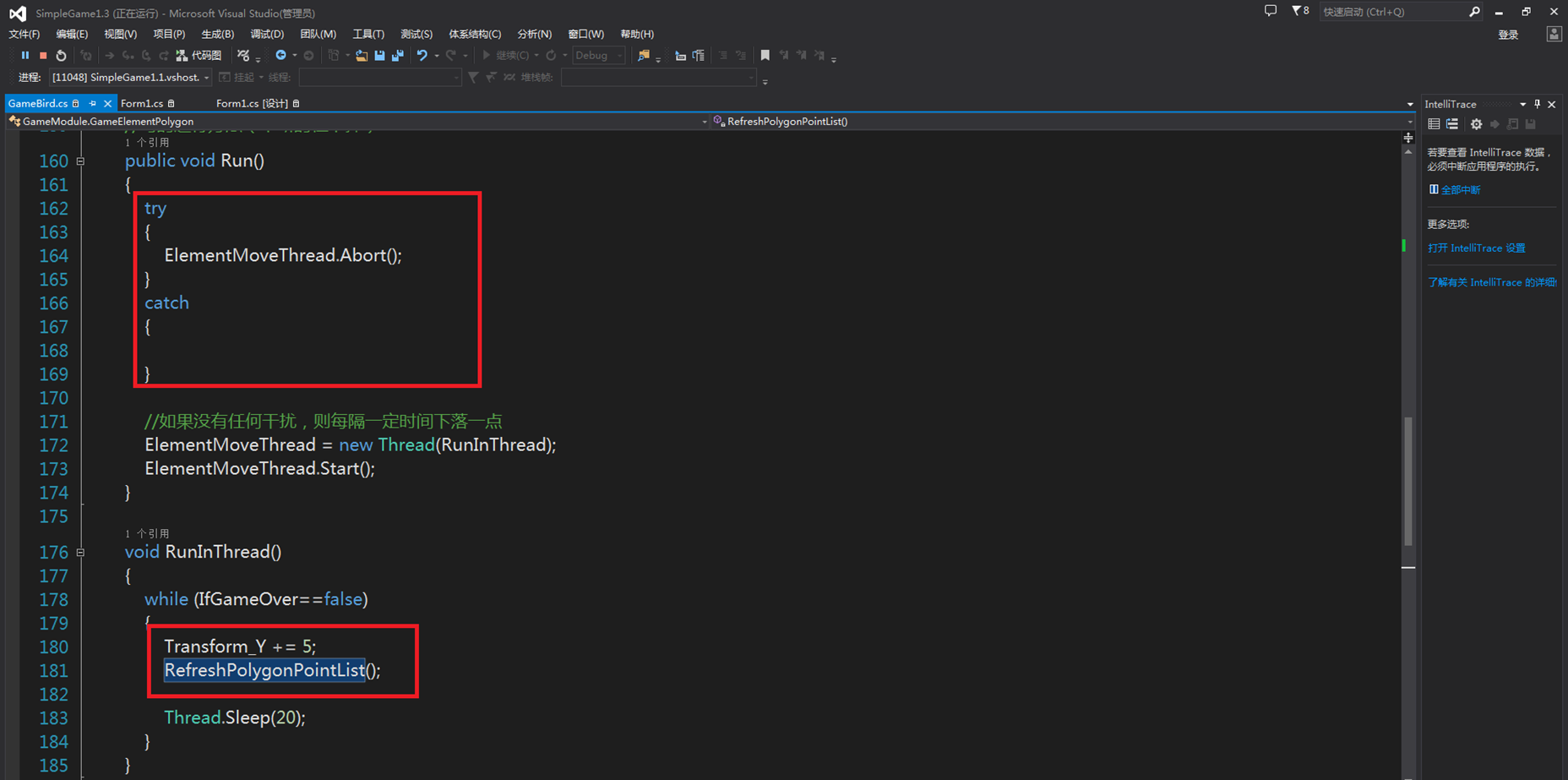Switch to Form1.cs [设计] tab
The width and height of the screenshot is (1568, 780).
point(252,103)
